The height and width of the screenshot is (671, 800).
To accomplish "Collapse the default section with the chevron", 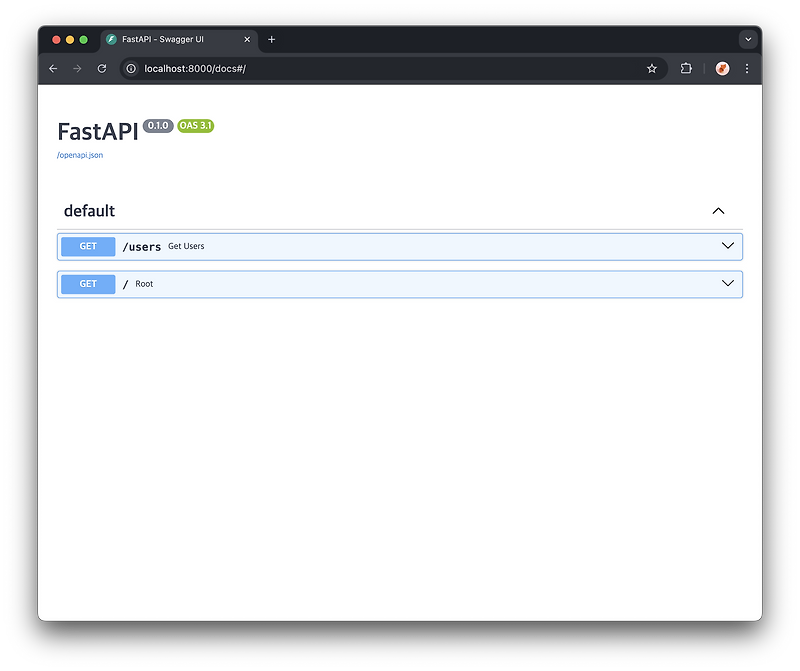I will coord(718,211).
